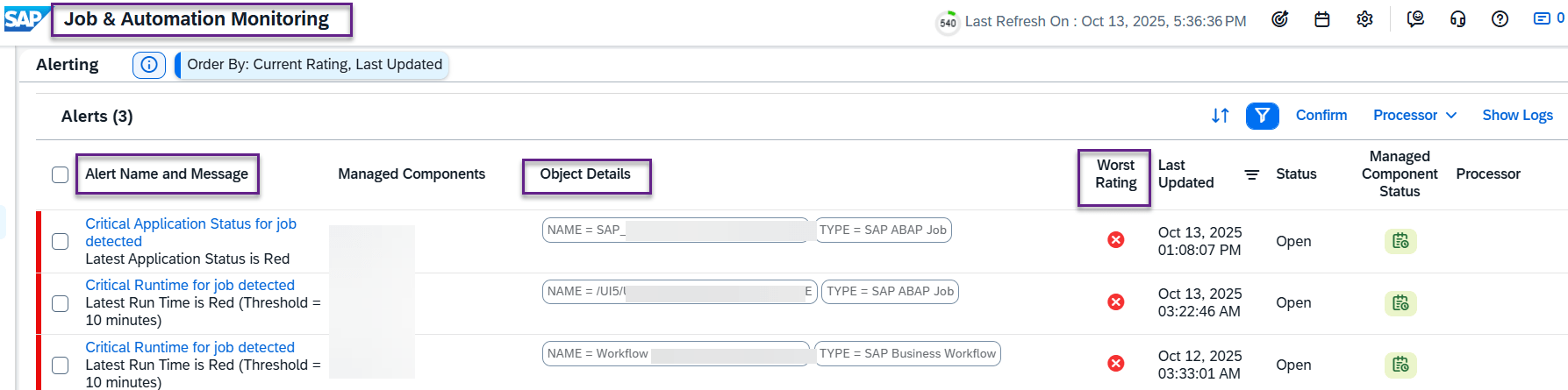Click the Worst Rating column header
The image size is (1568, 390).
point(1115,174)
